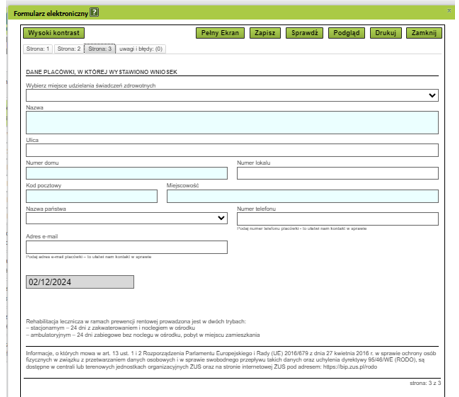This screenshot has width=459, height=397.
Task: Click the Zamknij button
Action: click(x=424, y=33)
